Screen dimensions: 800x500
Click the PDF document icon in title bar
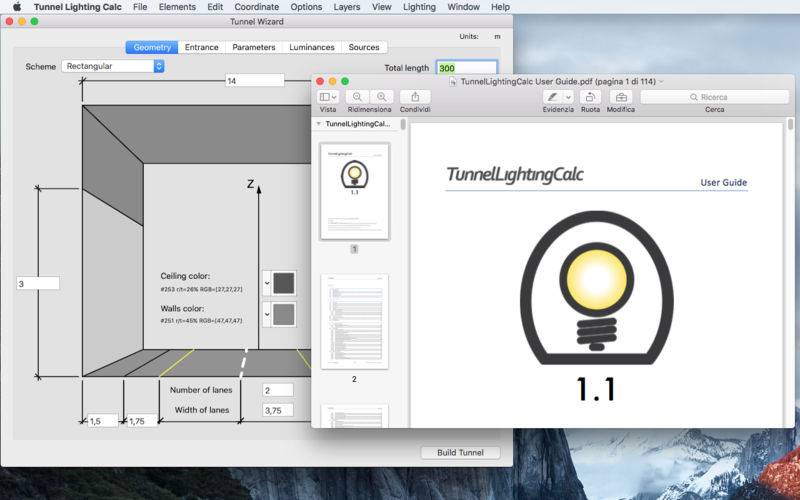pos(453,82)
